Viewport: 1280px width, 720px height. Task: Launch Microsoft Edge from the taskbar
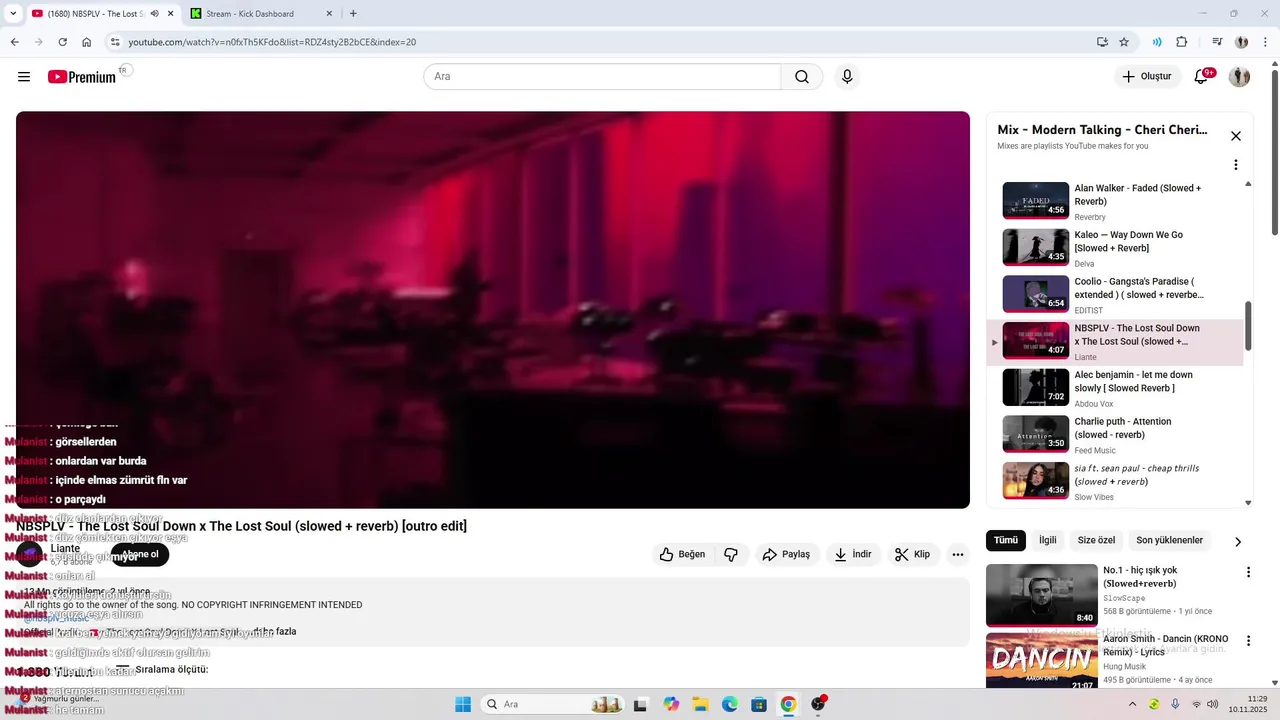click(x=730, y=704)
